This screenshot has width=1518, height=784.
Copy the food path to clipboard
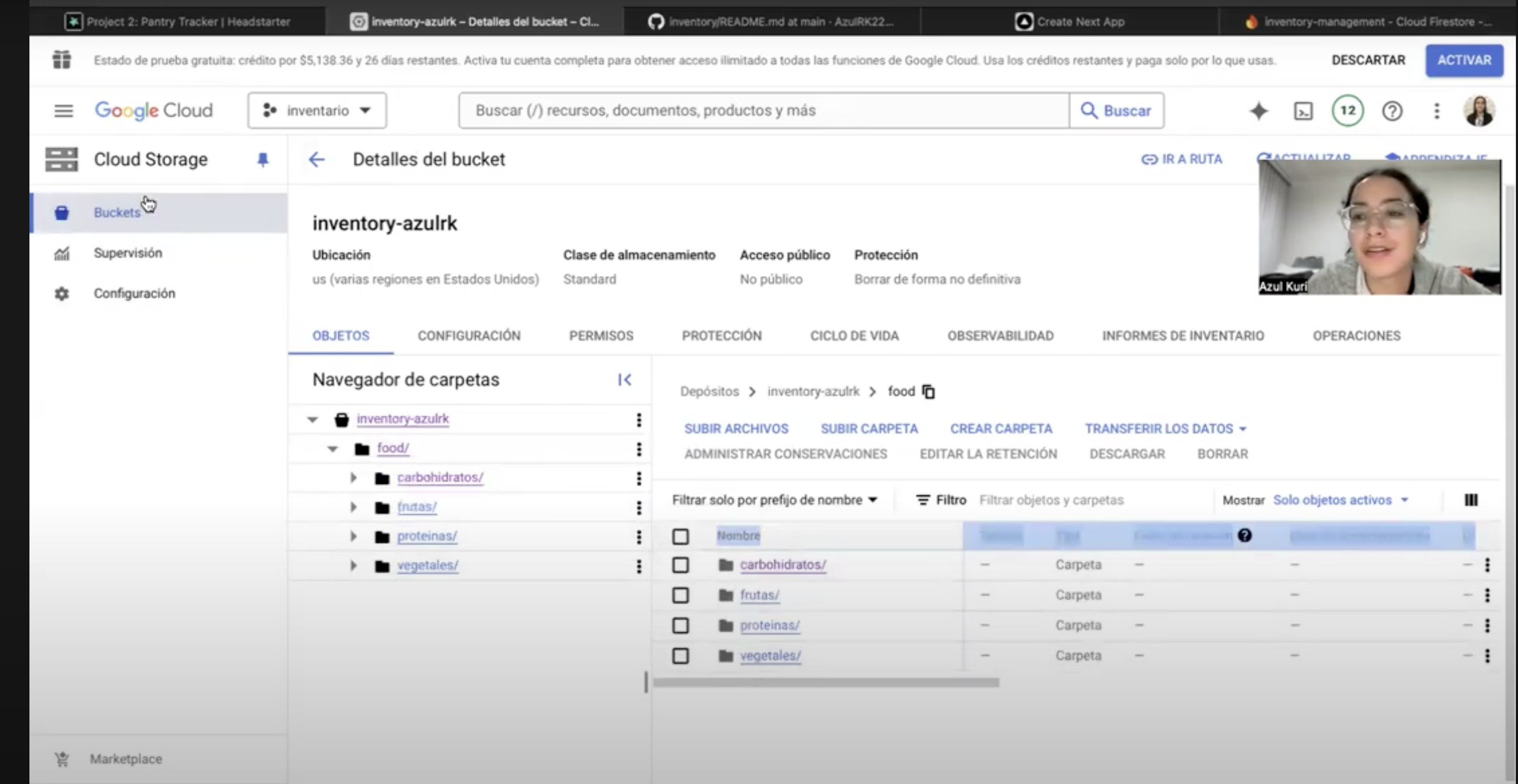pyautogui.click(x=929, y=391)
